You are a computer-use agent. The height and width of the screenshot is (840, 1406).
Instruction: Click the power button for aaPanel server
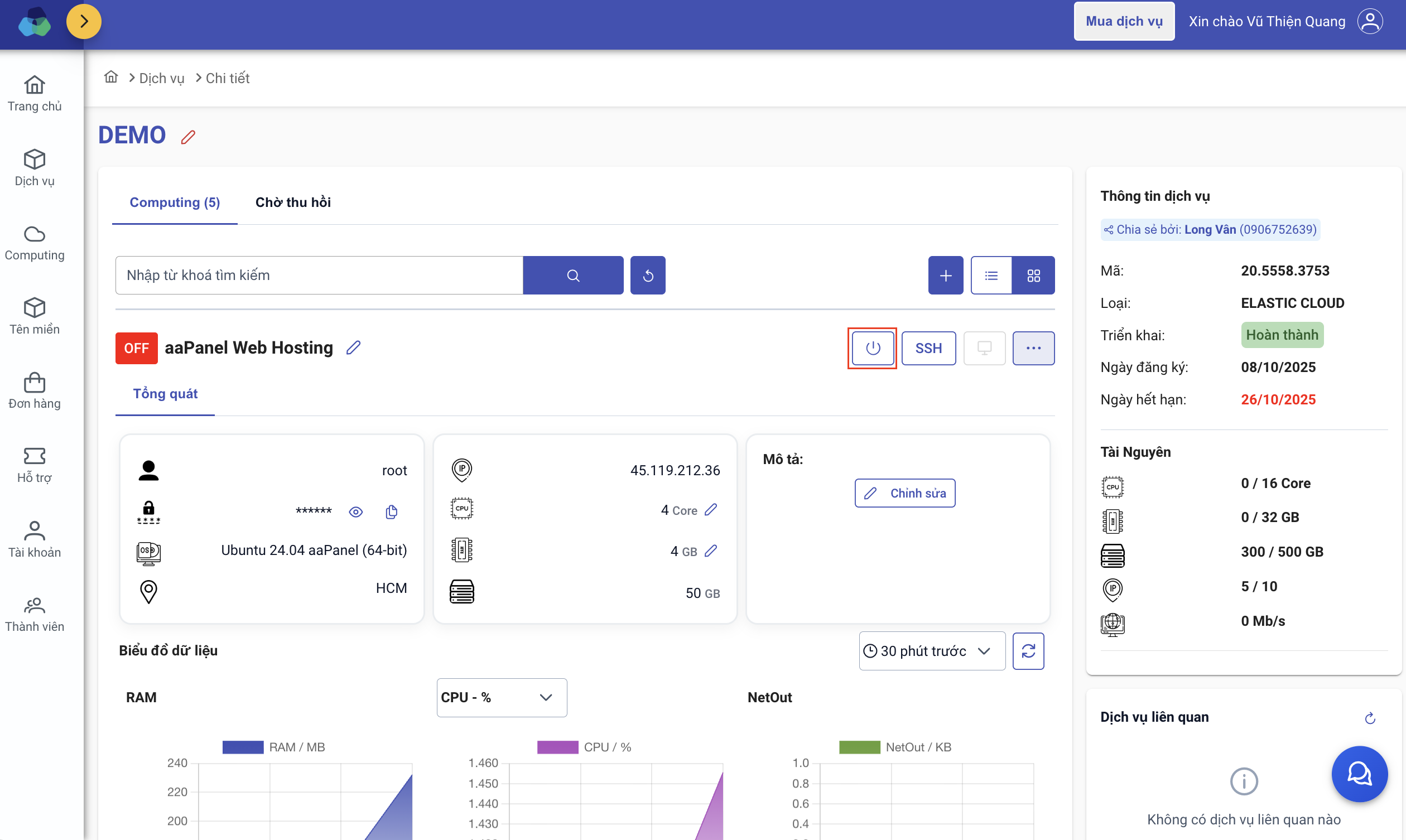click(871, 348)
